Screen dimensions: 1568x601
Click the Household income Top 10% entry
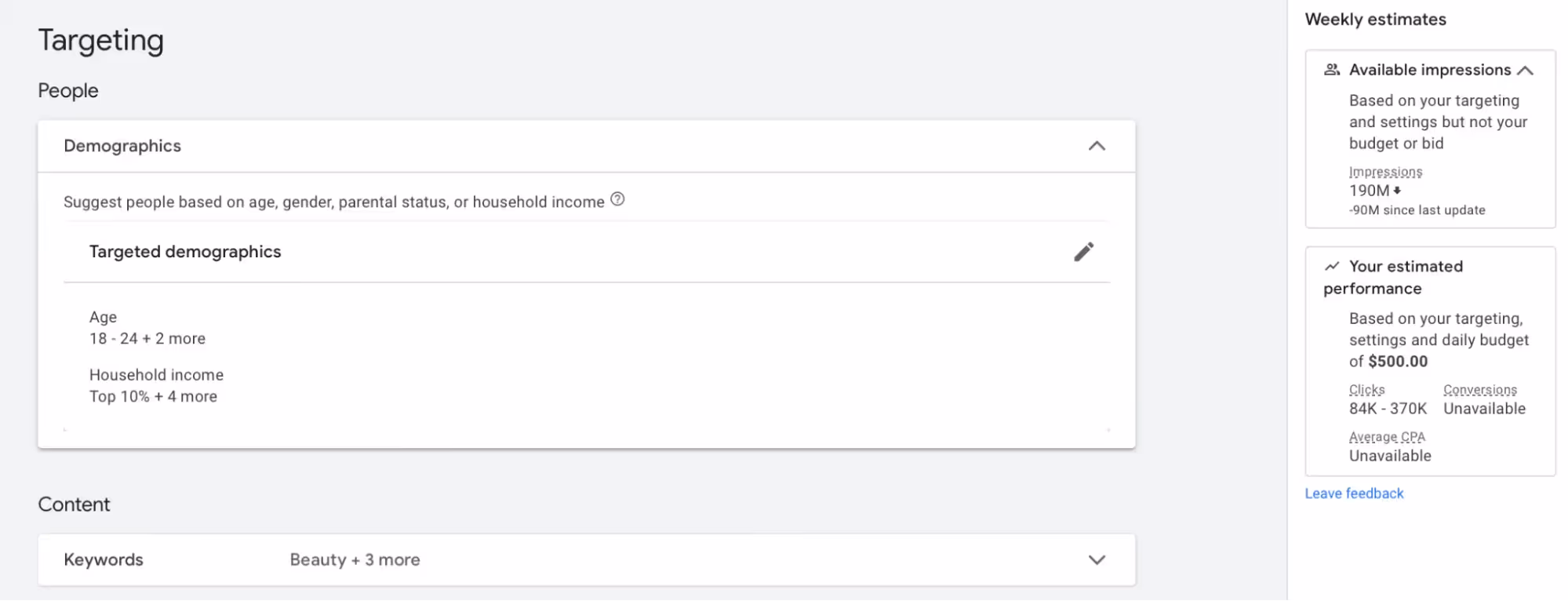pyautogui.click(x=153, y=396)
